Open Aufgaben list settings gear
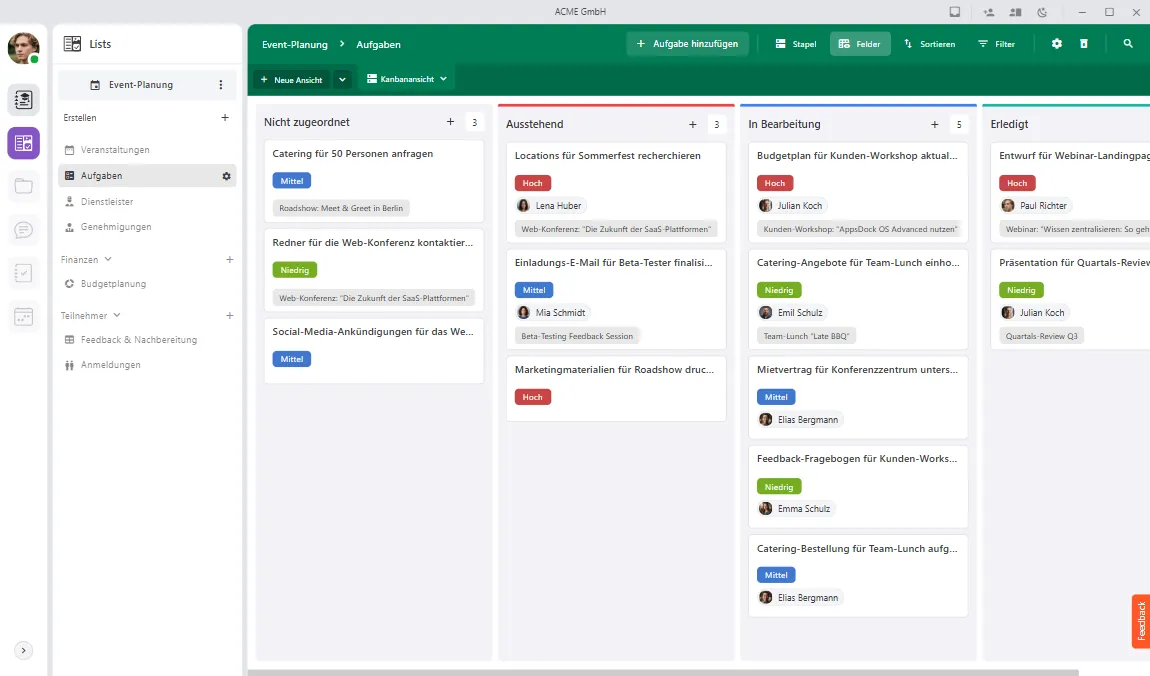The height and width of the screenshot is (676, 1150). pyautogui.click(x=226, y=176)
